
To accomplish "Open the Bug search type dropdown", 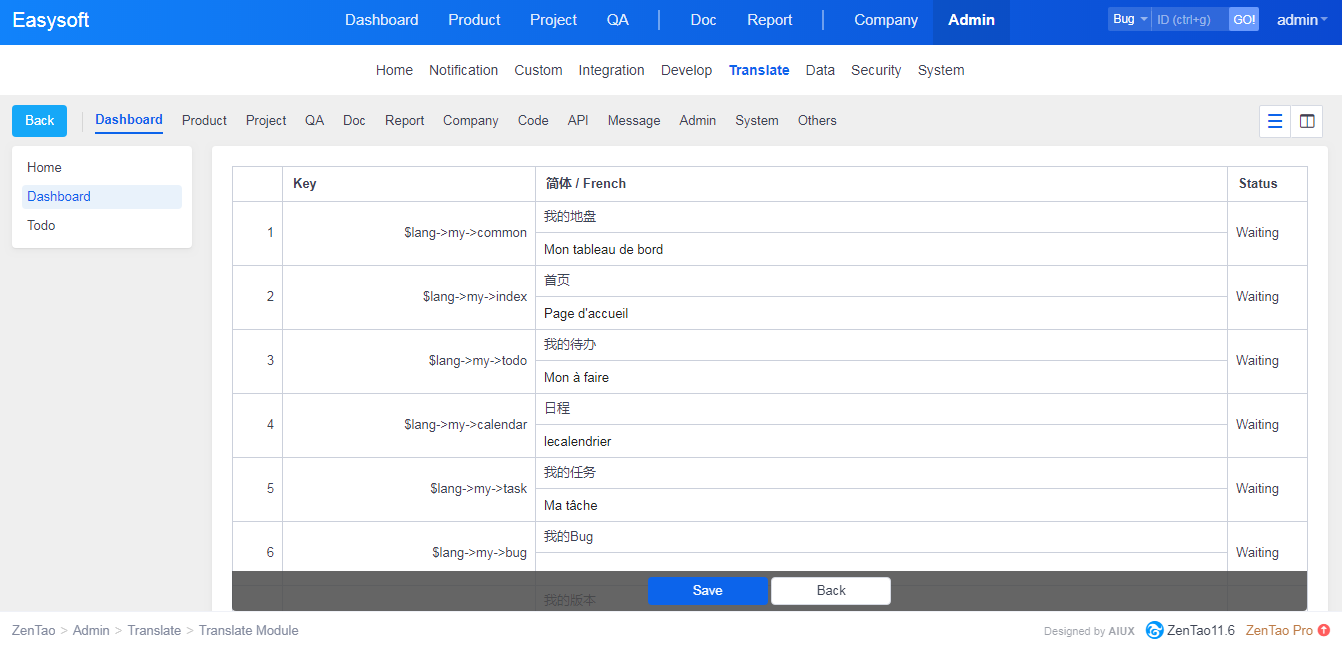I will (1129, 19).
